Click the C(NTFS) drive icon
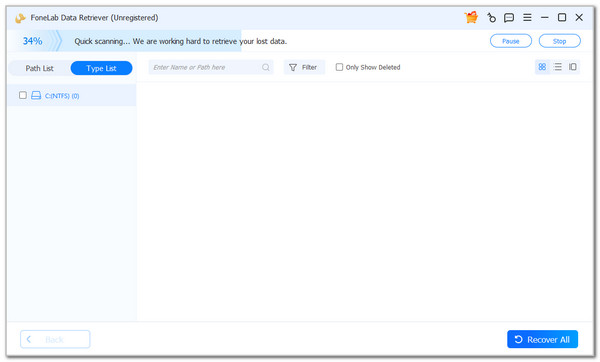Screen dimensions: 600x362 [36, 95]
